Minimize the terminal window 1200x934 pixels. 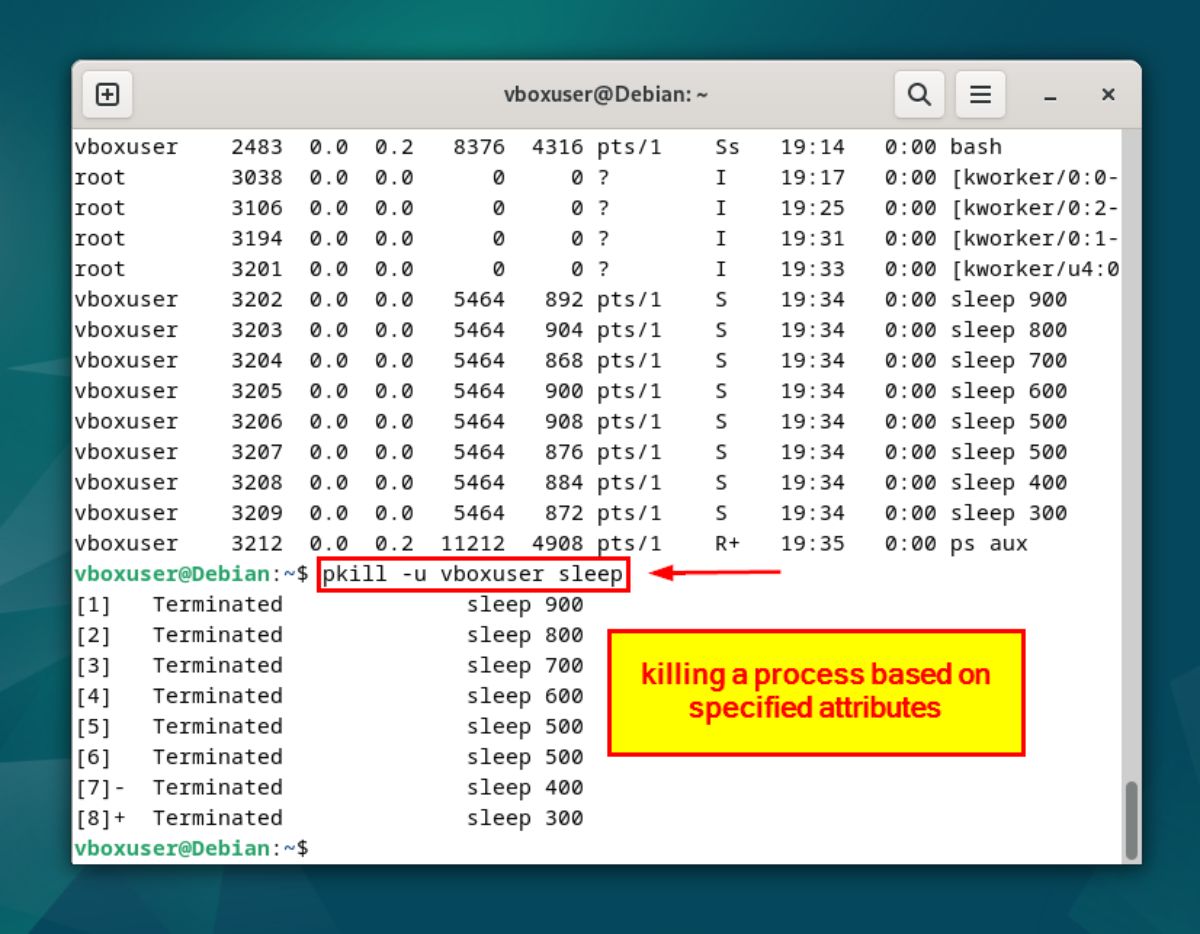pyautogui.click(x=1050, y=96)
